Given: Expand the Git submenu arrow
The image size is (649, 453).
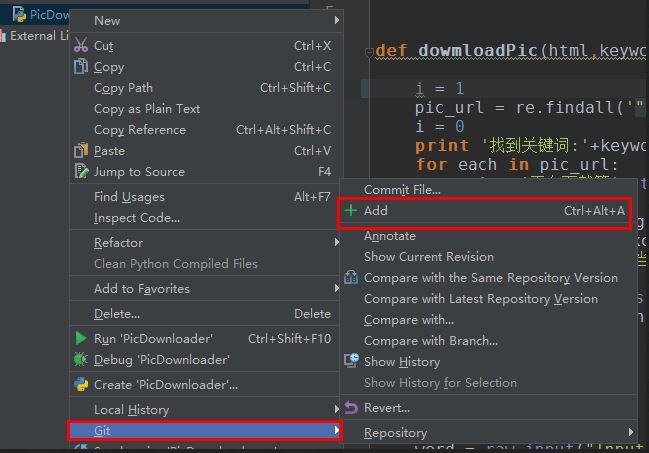Looking at the screenshot, I should pos(337,430).
